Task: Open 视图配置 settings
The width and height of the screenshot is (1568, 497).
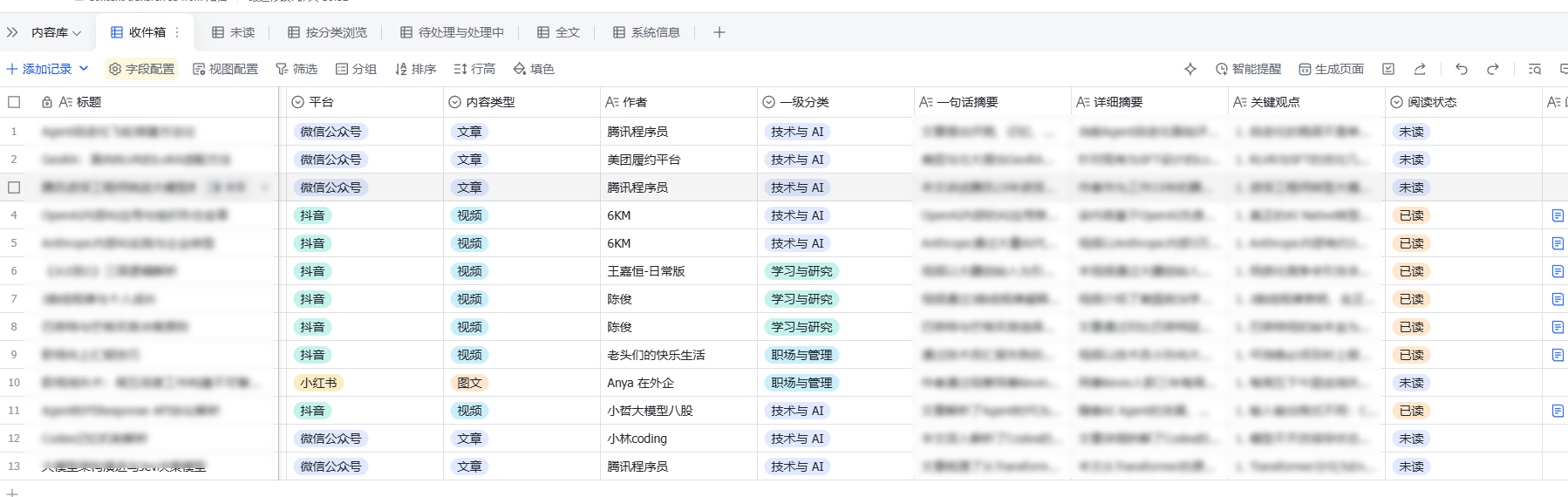Action: coord(225,69)
